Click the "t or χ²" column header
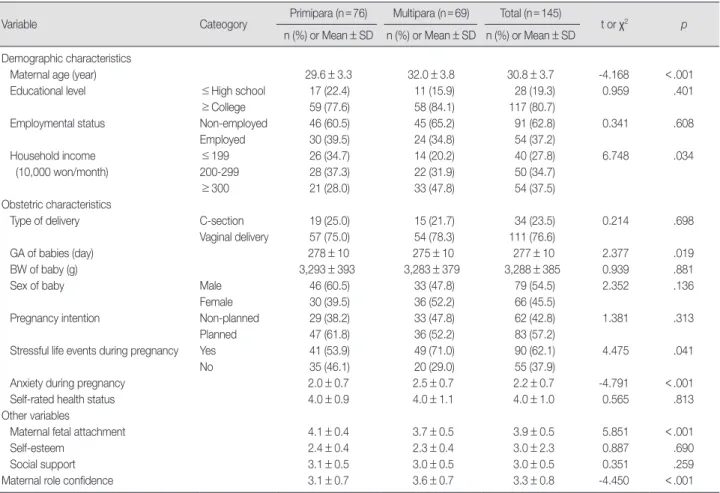The image size is (720, 493). click(614, 24)
